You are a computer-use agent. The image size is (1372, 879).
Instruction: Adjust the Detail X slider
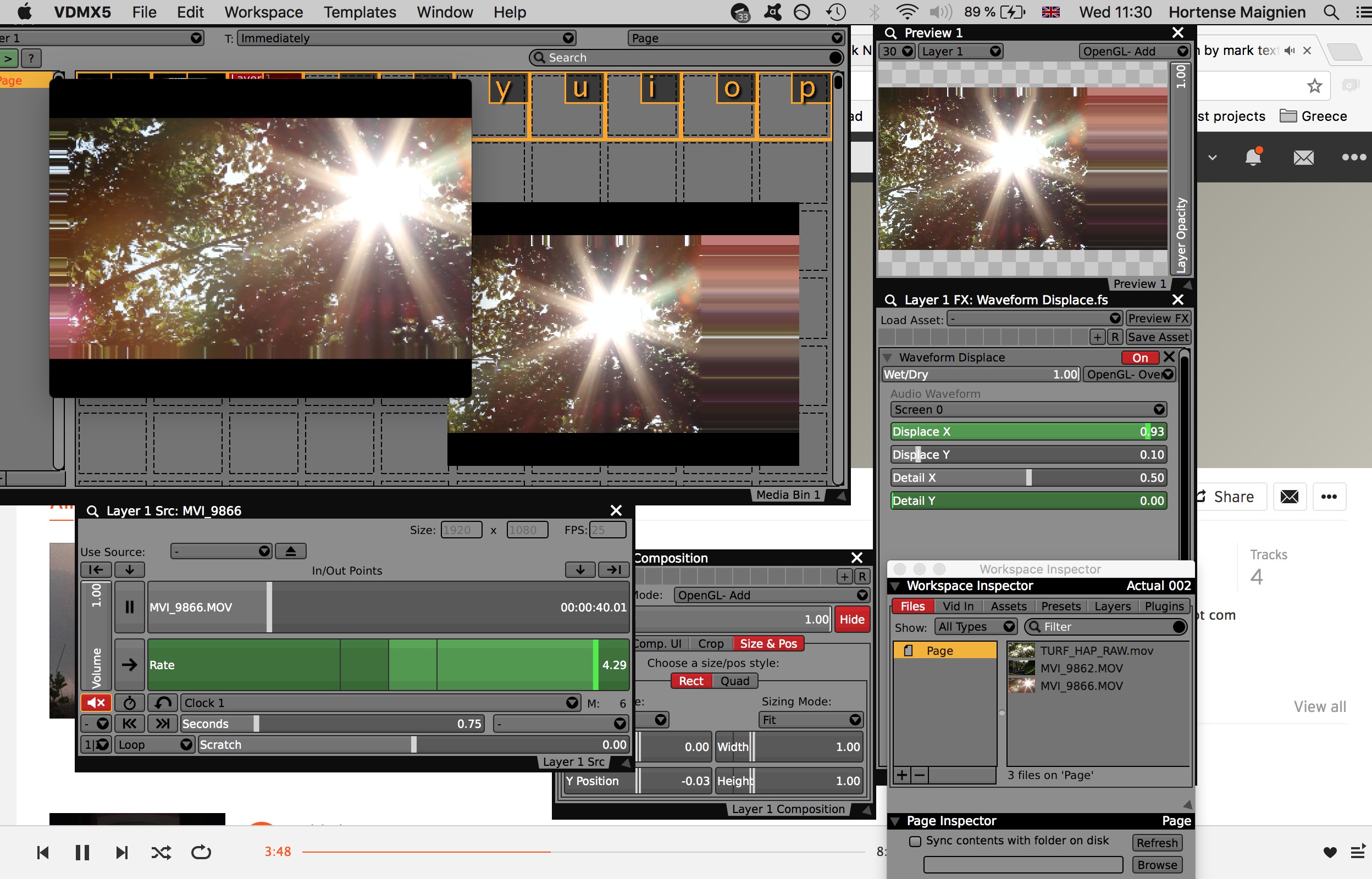point(1028,478)
